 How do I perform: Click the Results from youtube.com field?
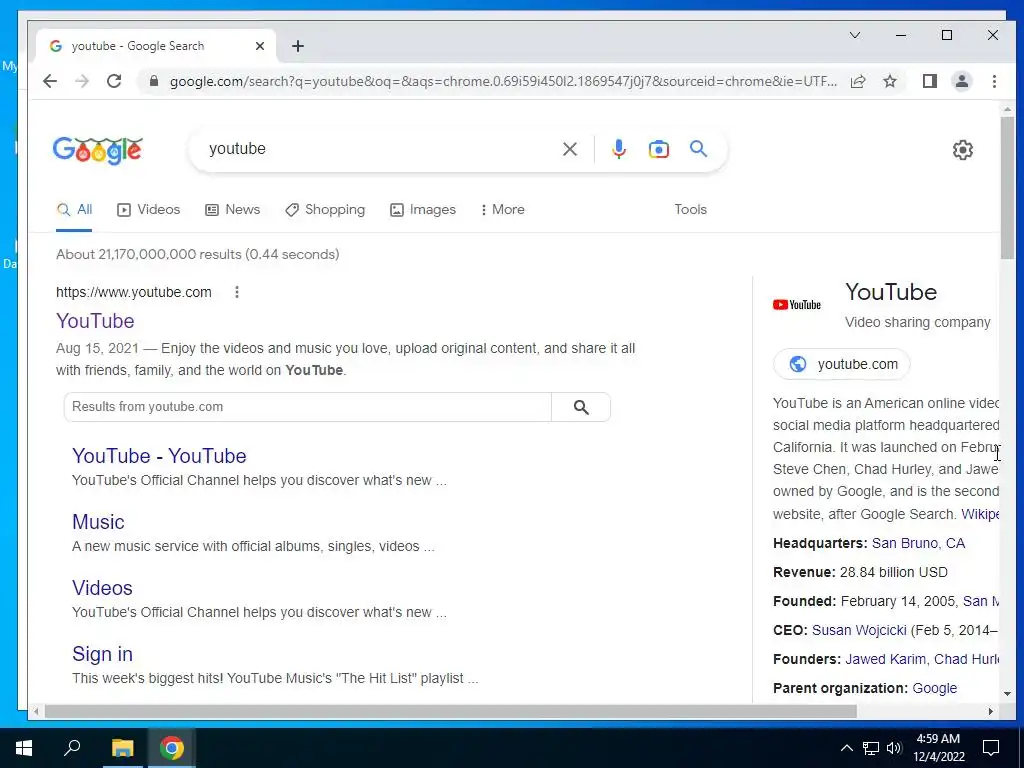(308, 407)
